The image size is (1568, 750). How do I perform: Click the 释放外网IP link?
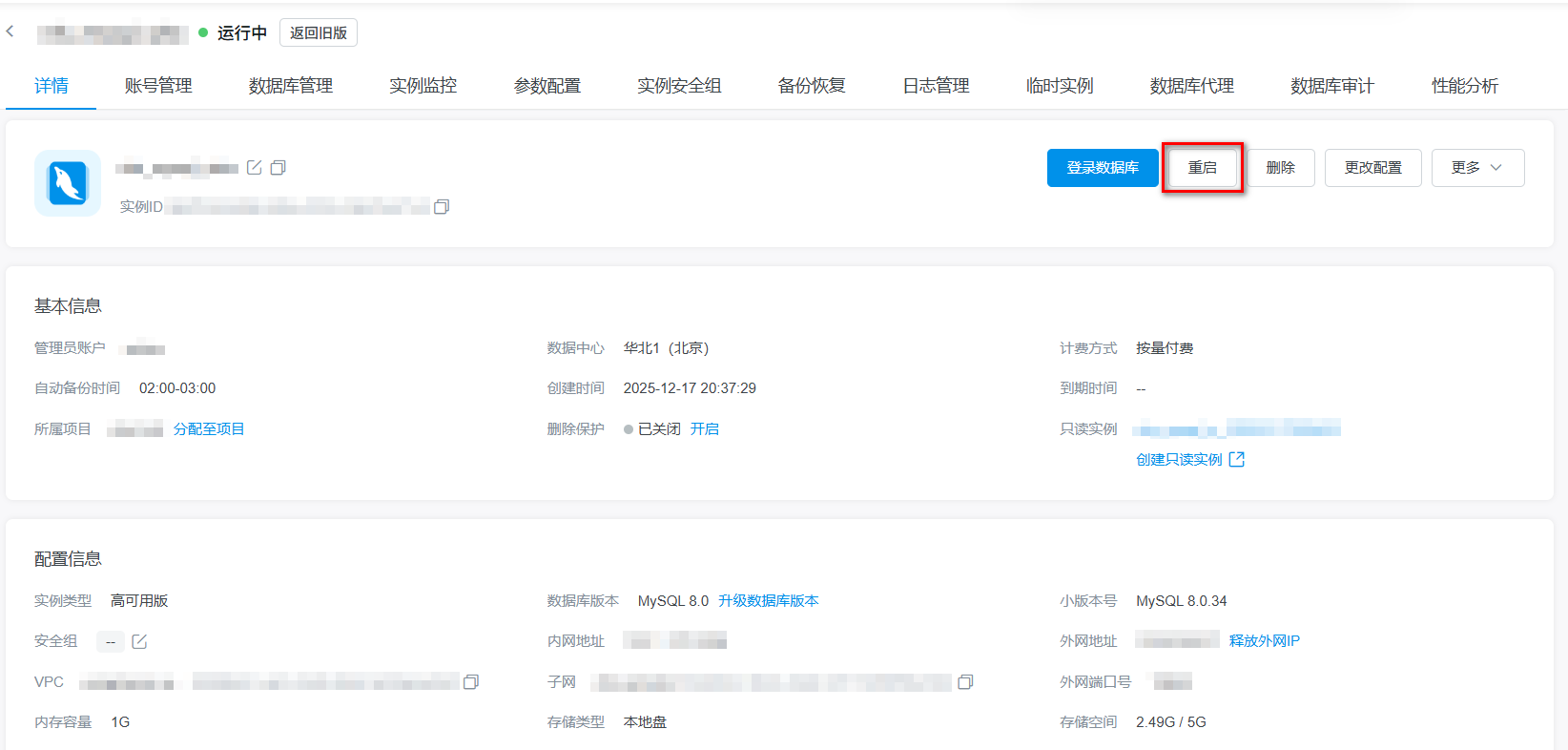1264,641
